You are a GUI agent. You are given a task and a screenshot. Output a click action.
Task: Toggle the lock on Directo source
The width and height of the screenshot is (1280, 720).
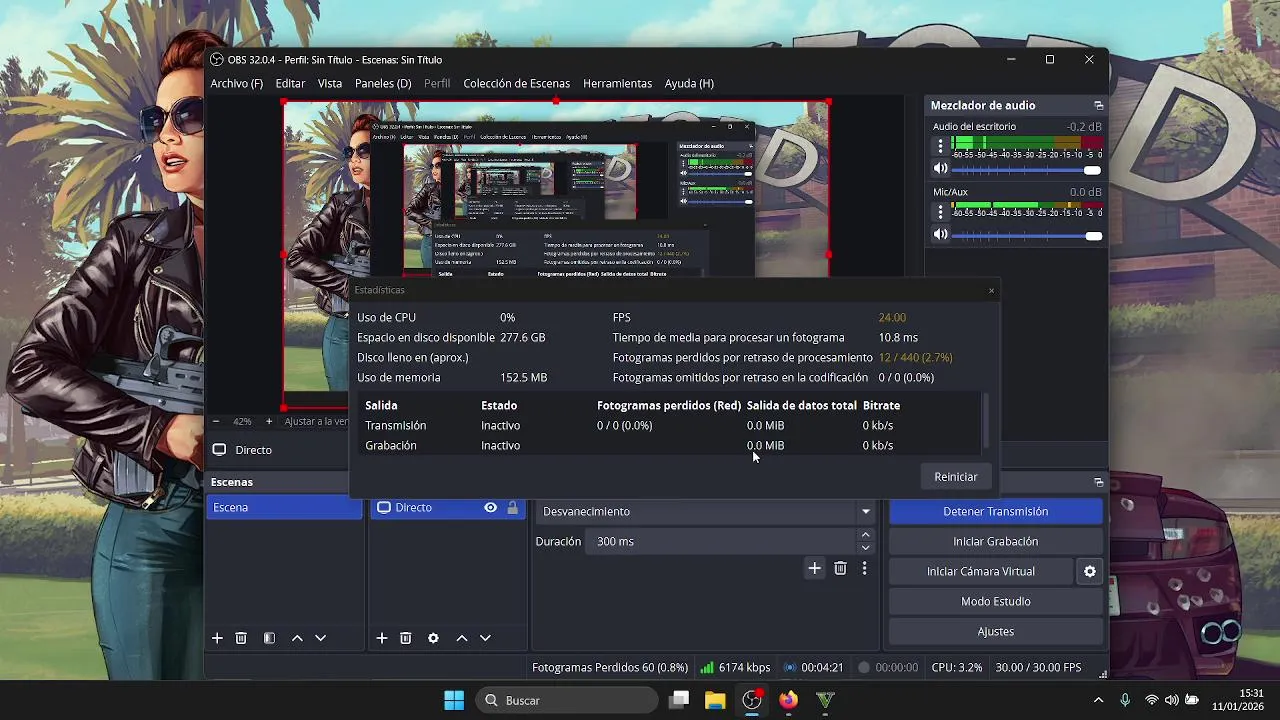[x=513, y=508]
